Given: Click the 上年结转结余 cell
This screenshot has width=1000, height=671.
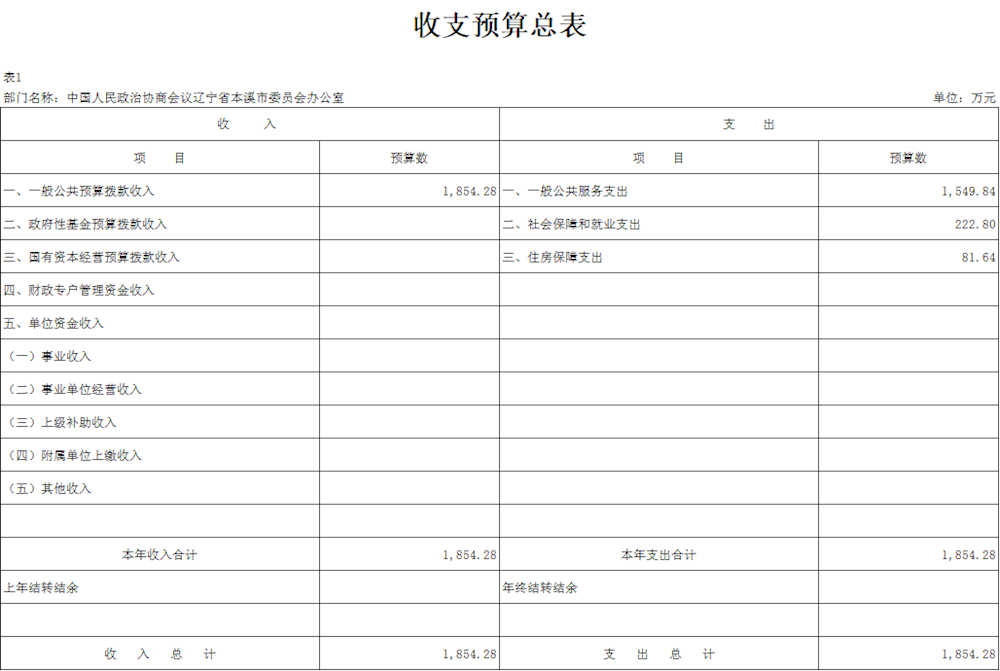Looking at the screenshot, I should [160, 587].
